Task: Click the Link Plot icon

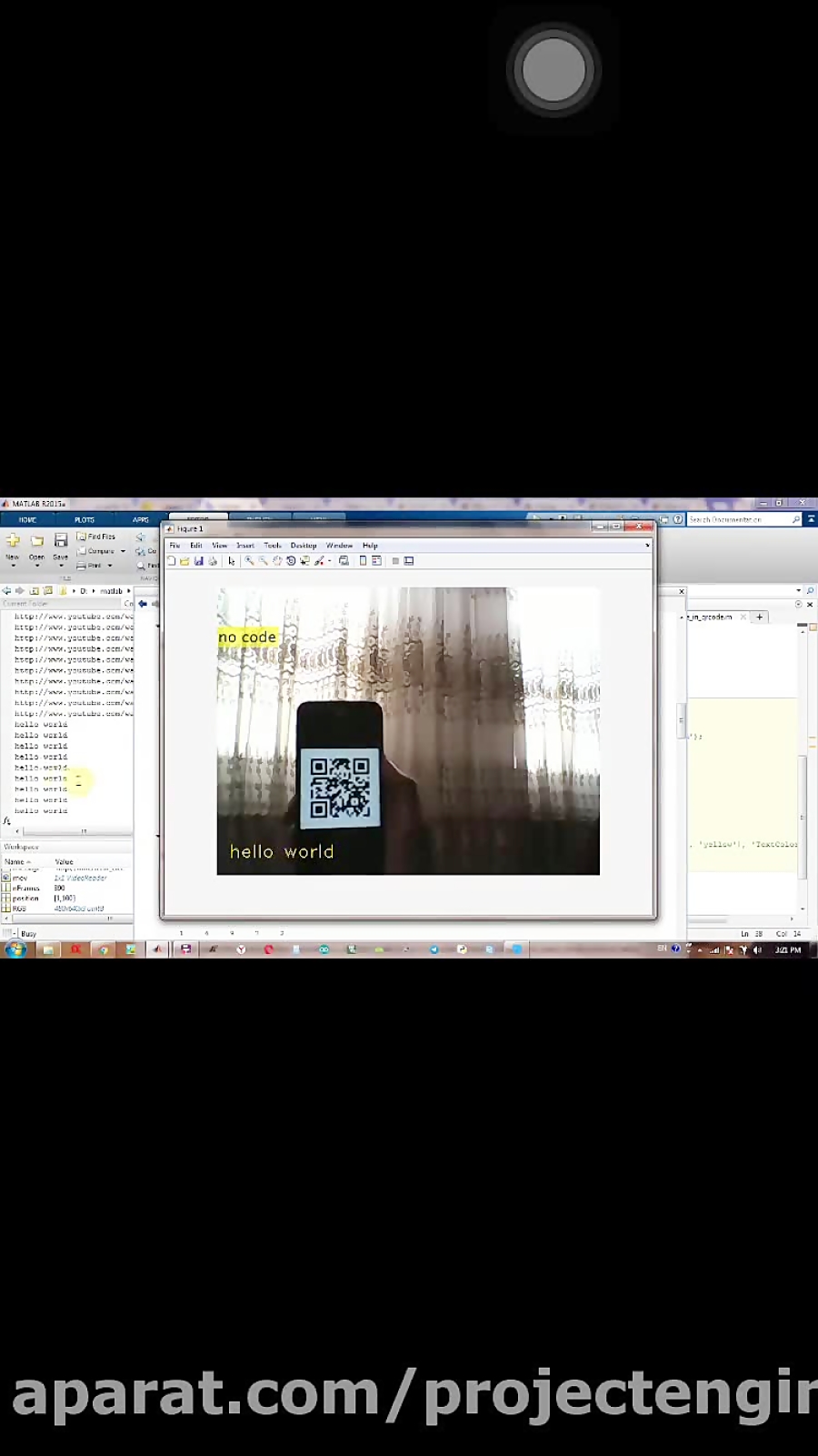Action: [x=344, y=561]
